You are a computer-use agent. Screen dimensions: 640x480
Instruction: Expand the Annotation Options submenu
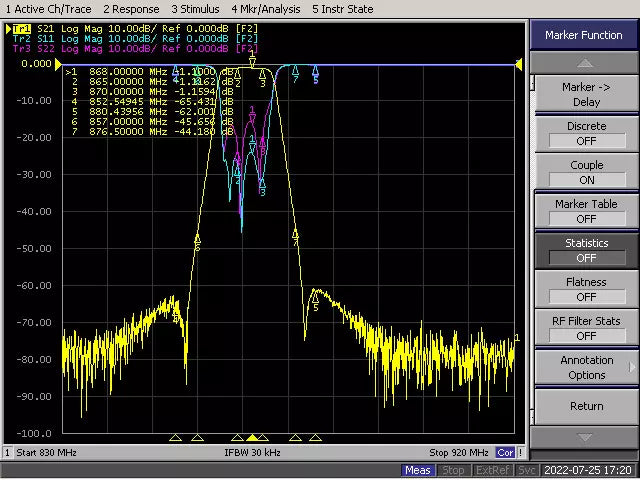[x=586, y=367]
